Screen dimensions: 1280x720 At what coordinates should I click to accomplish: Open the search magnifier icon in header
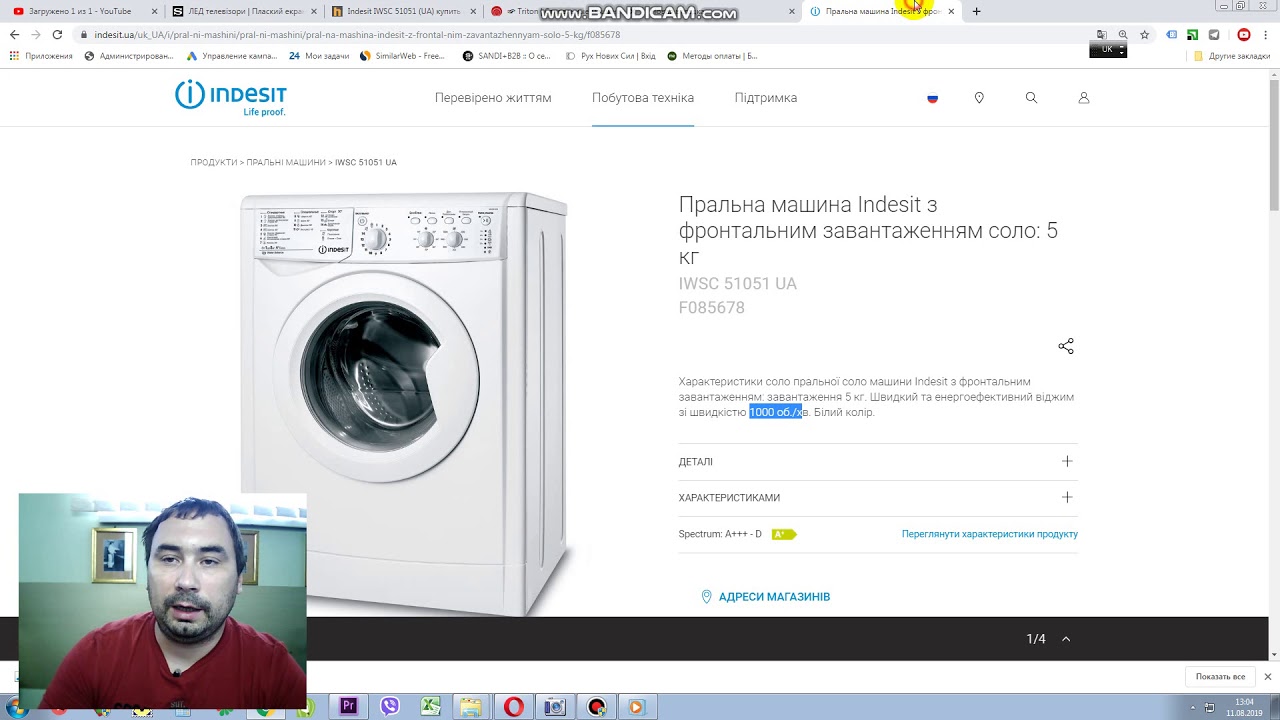coord(1031,98)
